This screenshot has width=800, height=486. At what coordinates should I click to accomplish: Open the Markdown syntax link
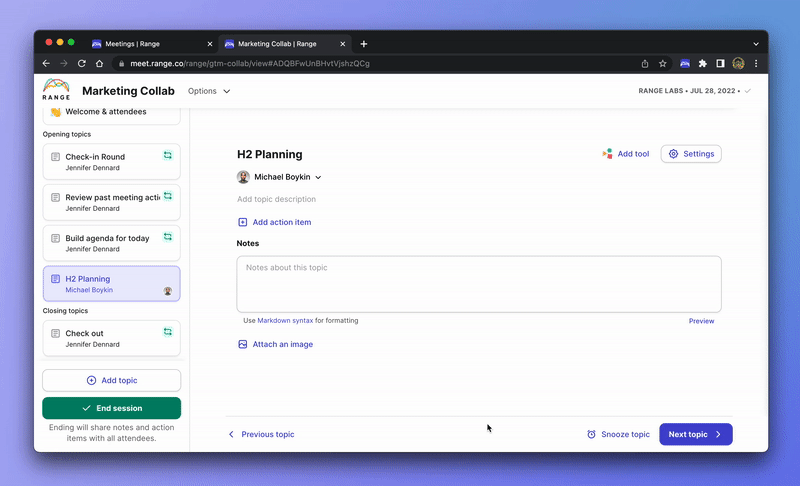pos(285,321)
